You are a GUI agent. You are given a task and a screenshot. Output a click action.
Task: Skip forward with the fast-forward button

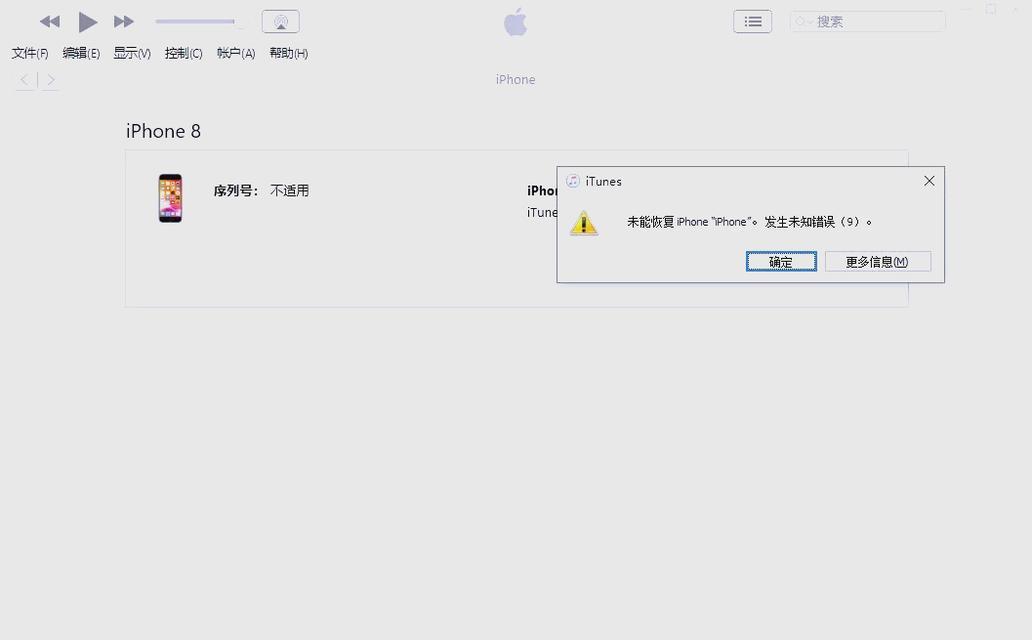(x=123, y=22)
